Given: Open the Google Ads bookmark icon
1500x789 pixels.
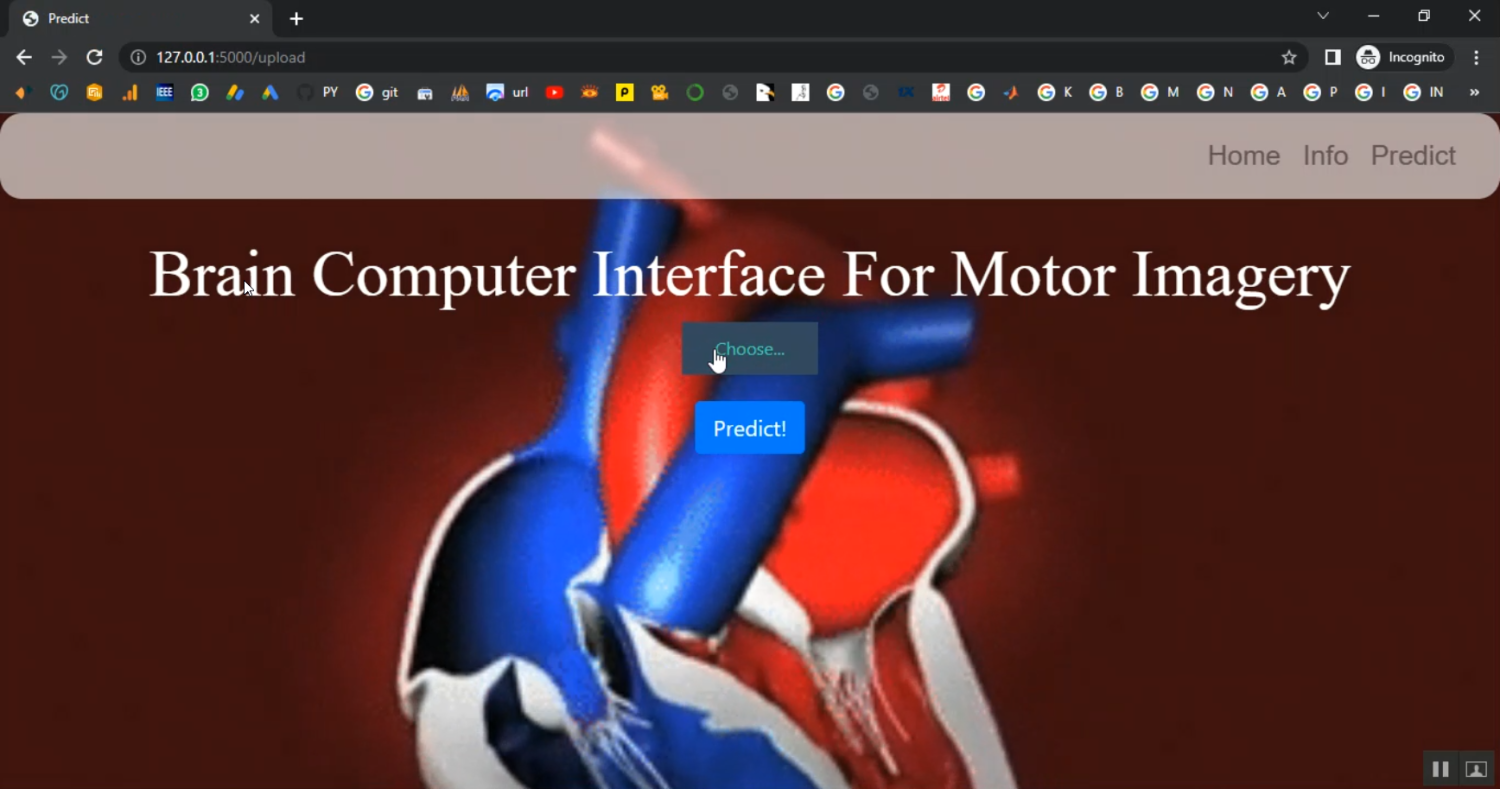Looking at the screenshot, I should click(270, 93).
